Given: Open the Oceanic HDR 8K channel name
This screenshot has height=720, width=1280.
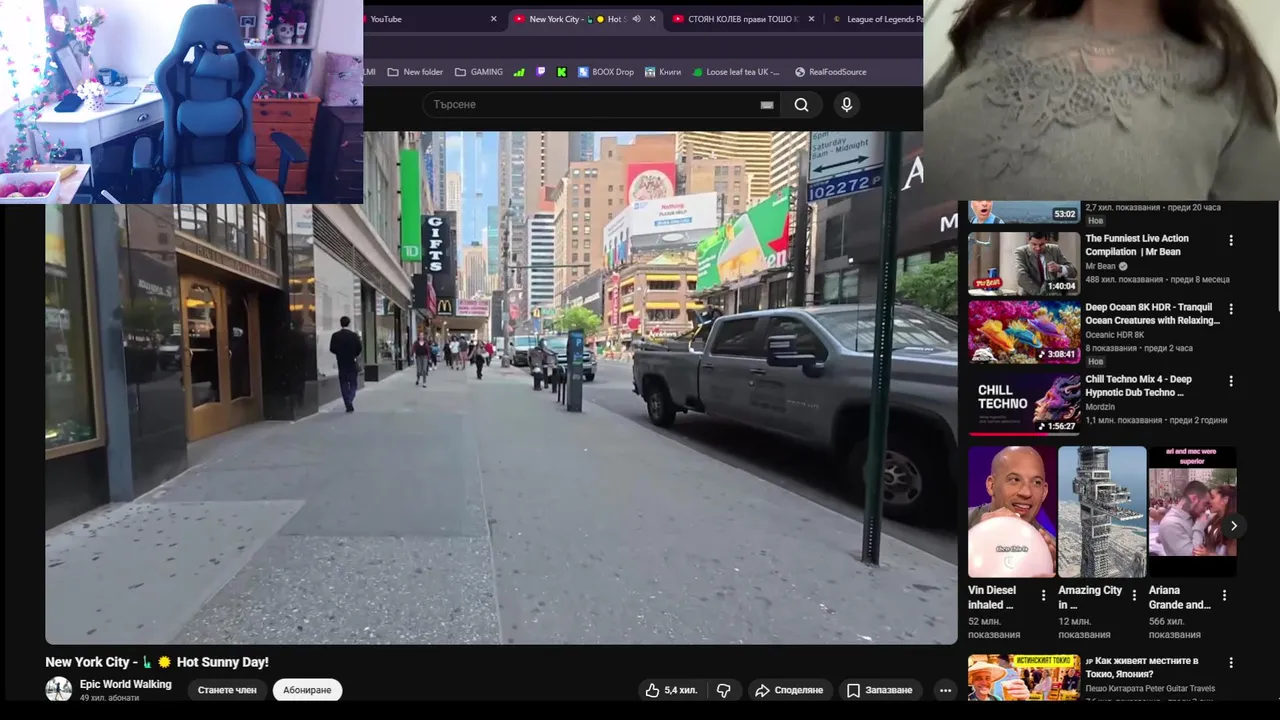Looking at the screenshot, I should point(1114,335).
